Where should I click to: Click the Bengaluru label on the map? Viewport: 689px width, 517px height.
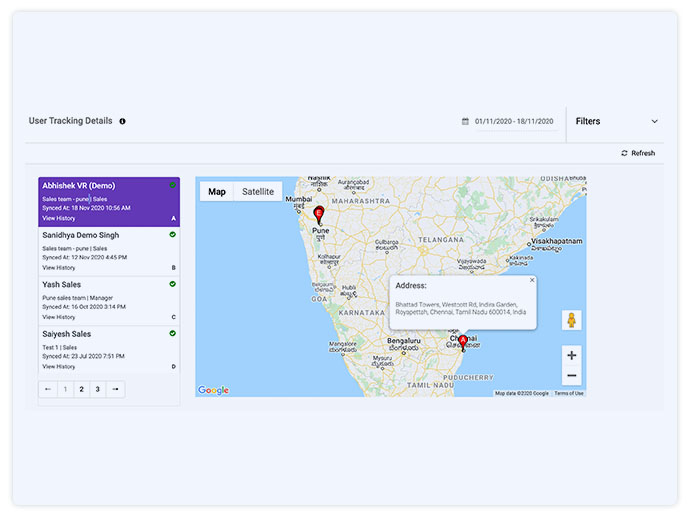(403, 341)
